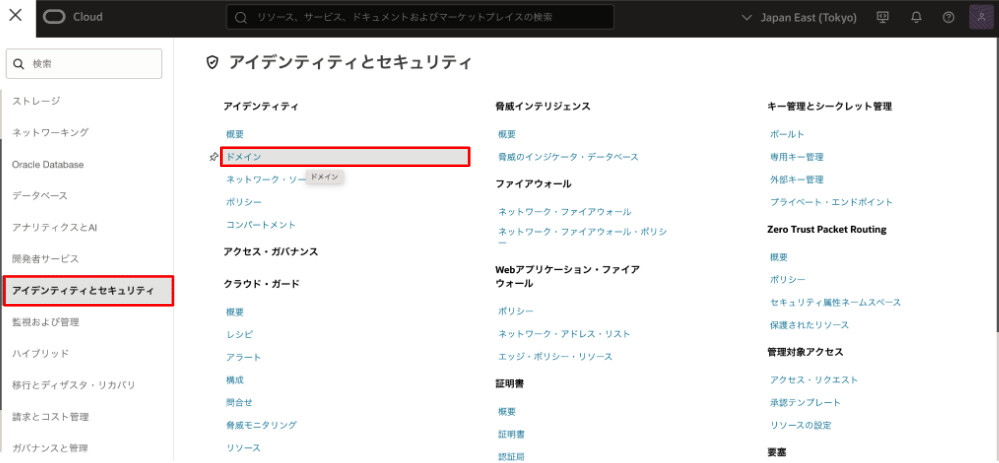Open the ドメイン link
The image size is (999, 463).
tap(345, 157)
